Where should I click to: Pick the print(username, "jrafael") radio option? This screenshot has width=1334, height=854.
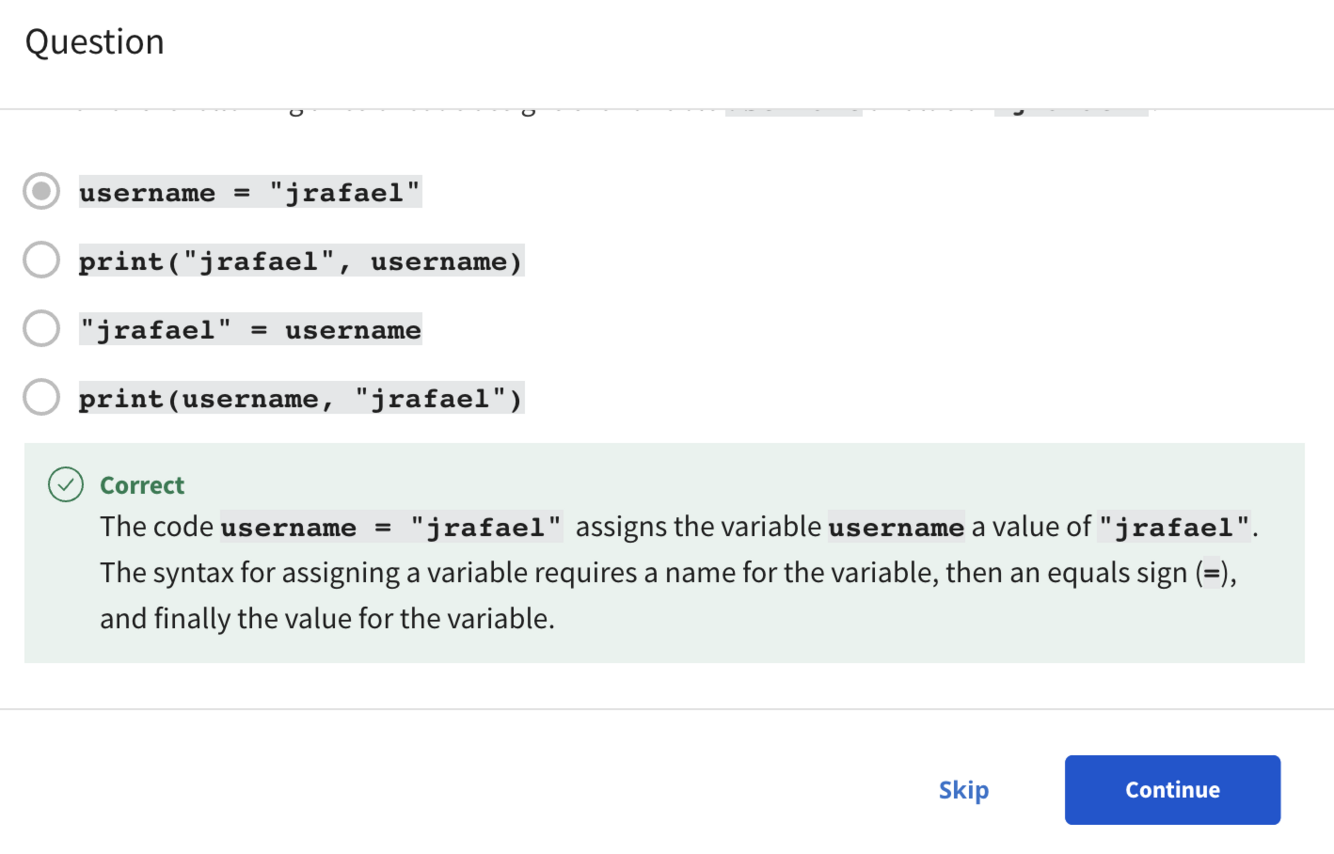tap(41, 397)
